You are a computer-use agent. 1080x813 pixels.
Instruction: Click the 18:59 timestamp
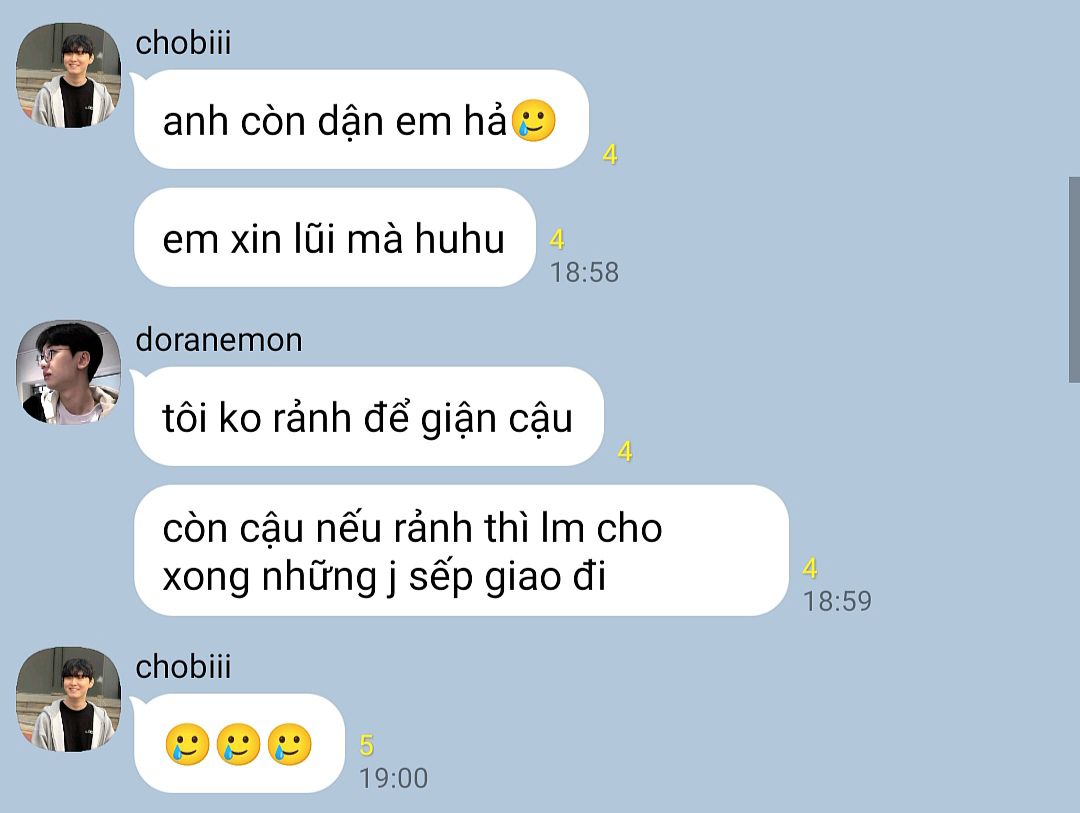838,601
